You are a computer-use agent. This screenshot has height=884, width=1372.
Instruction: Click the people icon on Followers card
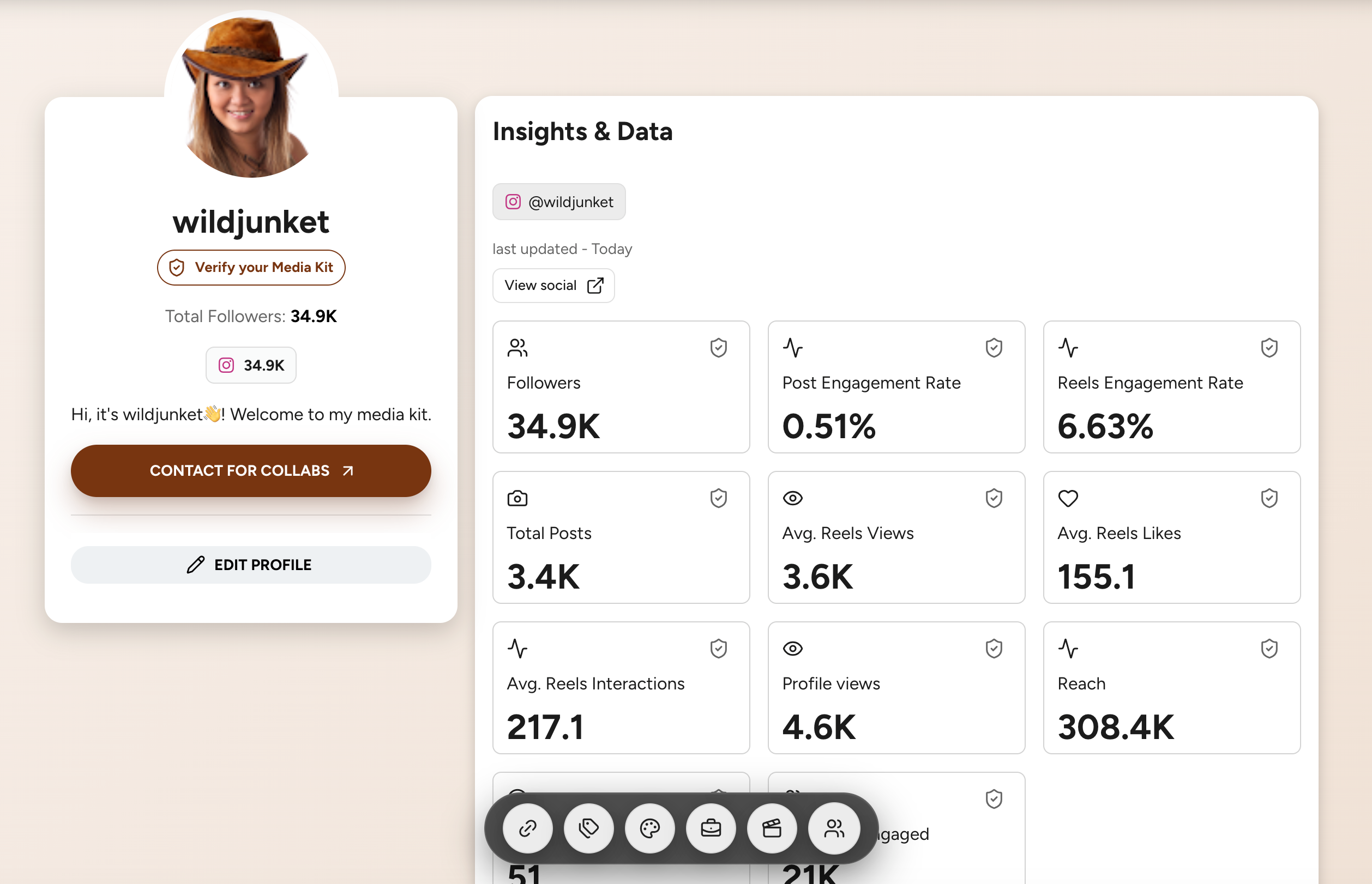517,347
